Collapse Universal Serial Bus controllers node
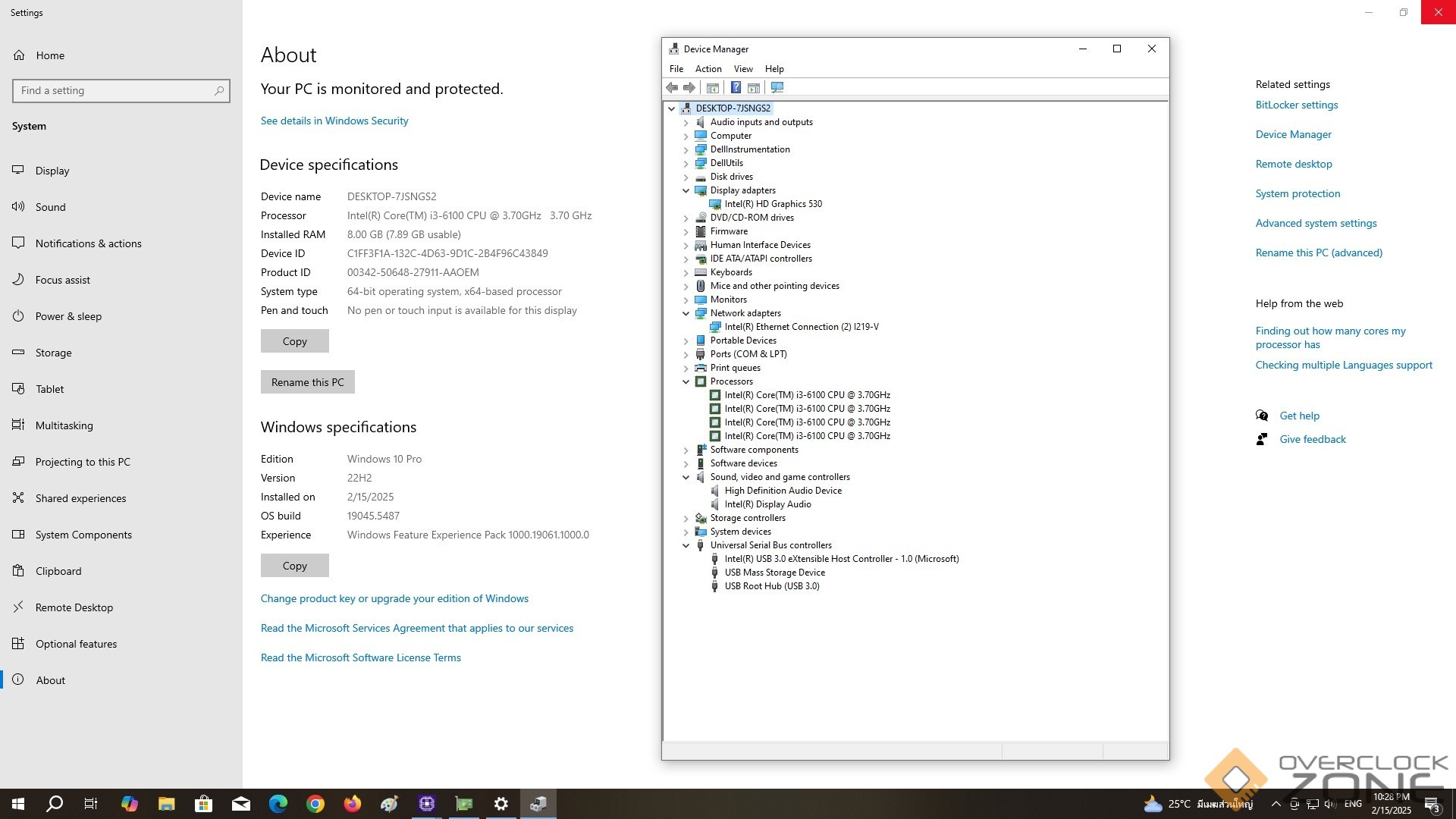The image size is (1456, 819). [x=686, y=545]
